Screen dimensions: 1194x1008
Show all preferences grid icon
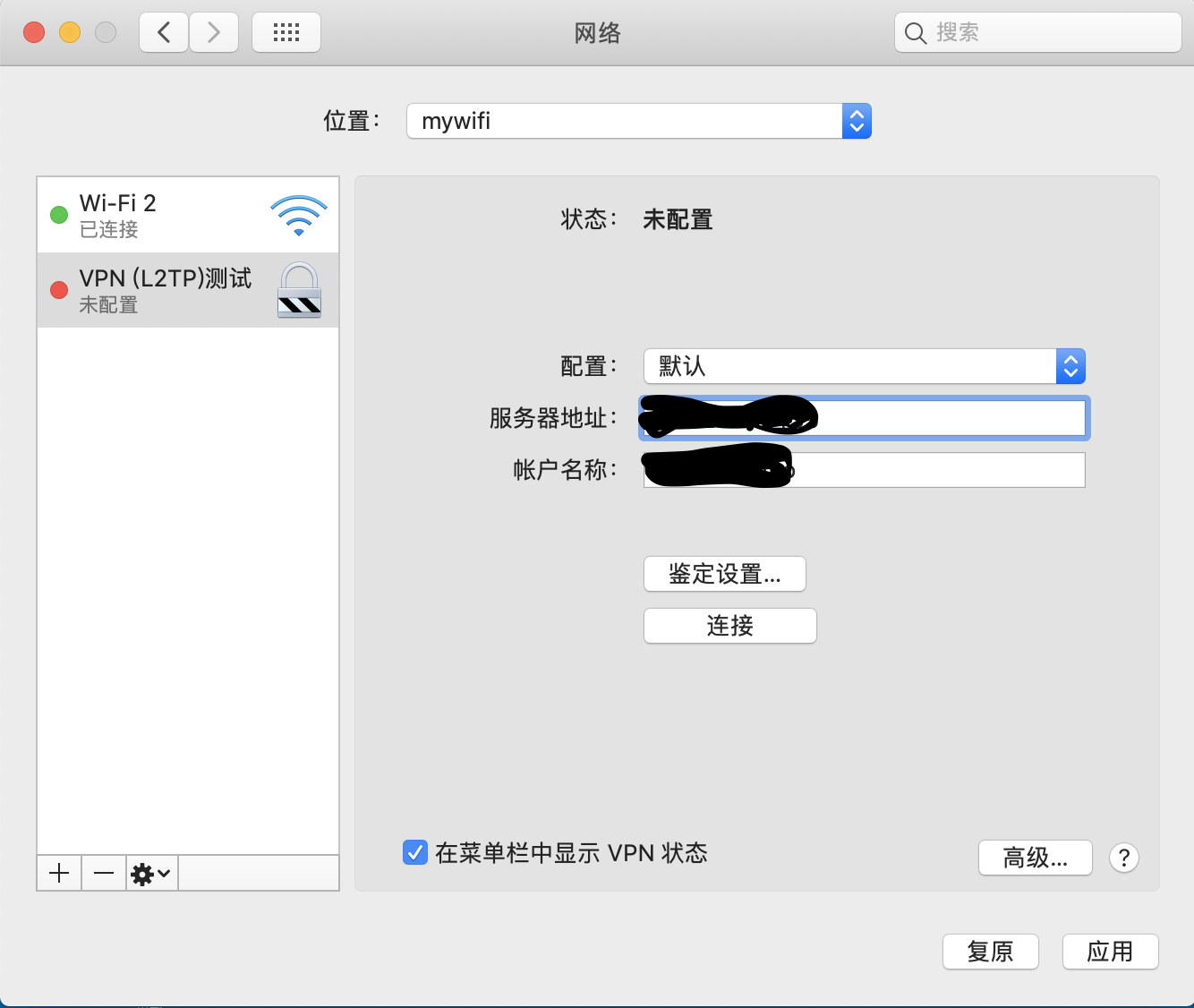(286, 33)
